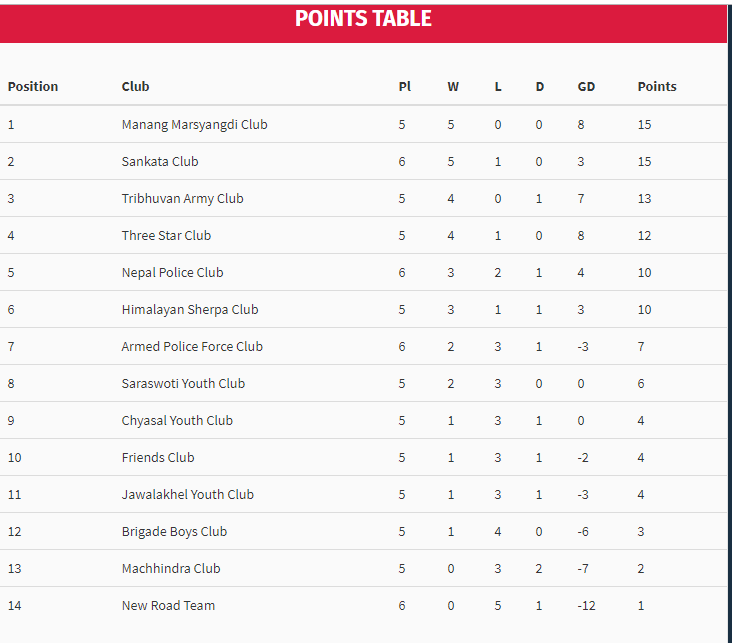
Task: Click New Road Team name
Action: pyautogui.click(x=168, y=606)
